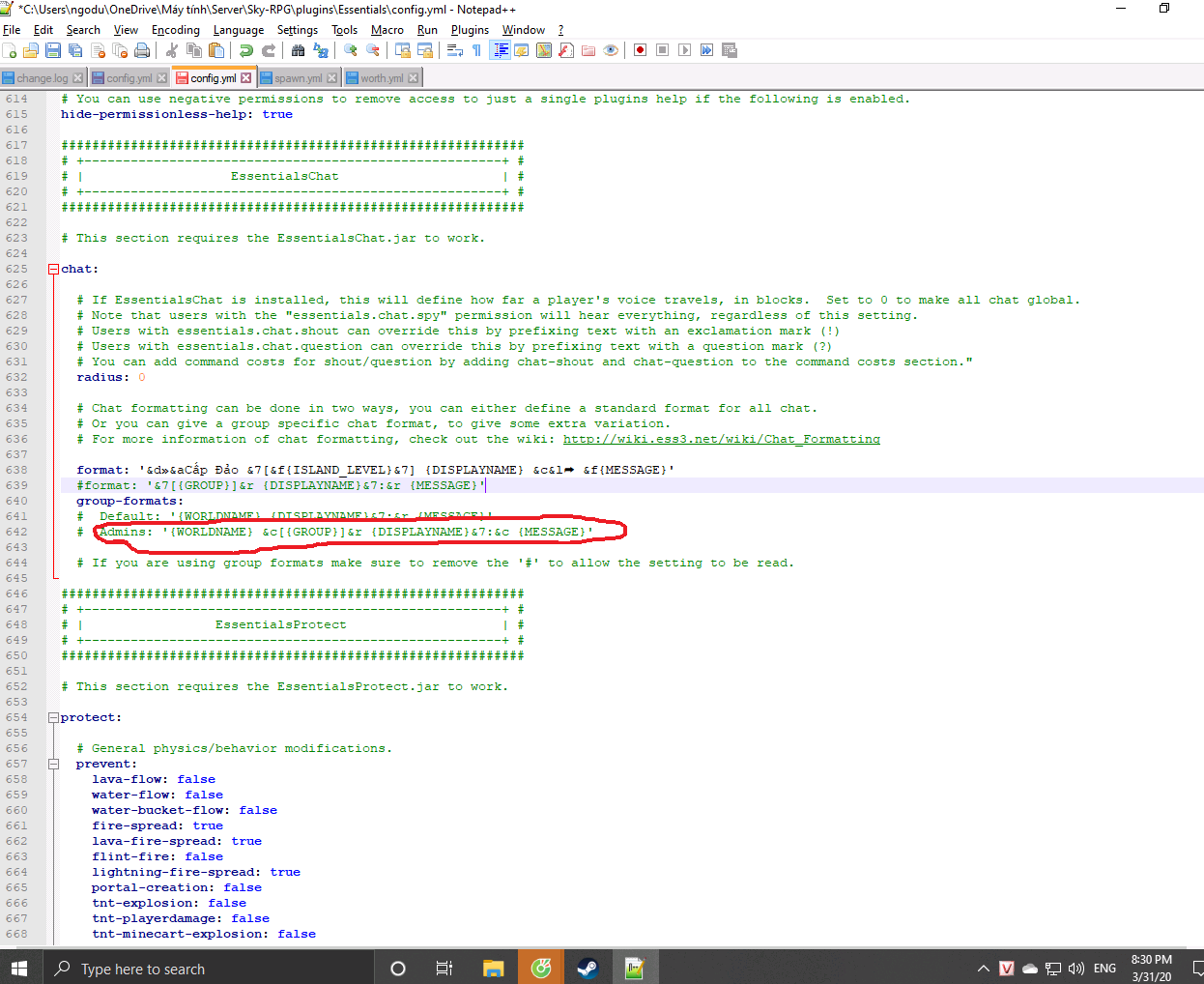Close the worth.yml tab
The image size is (1204, 984).
pyautogui.click(x=414, y=78)
